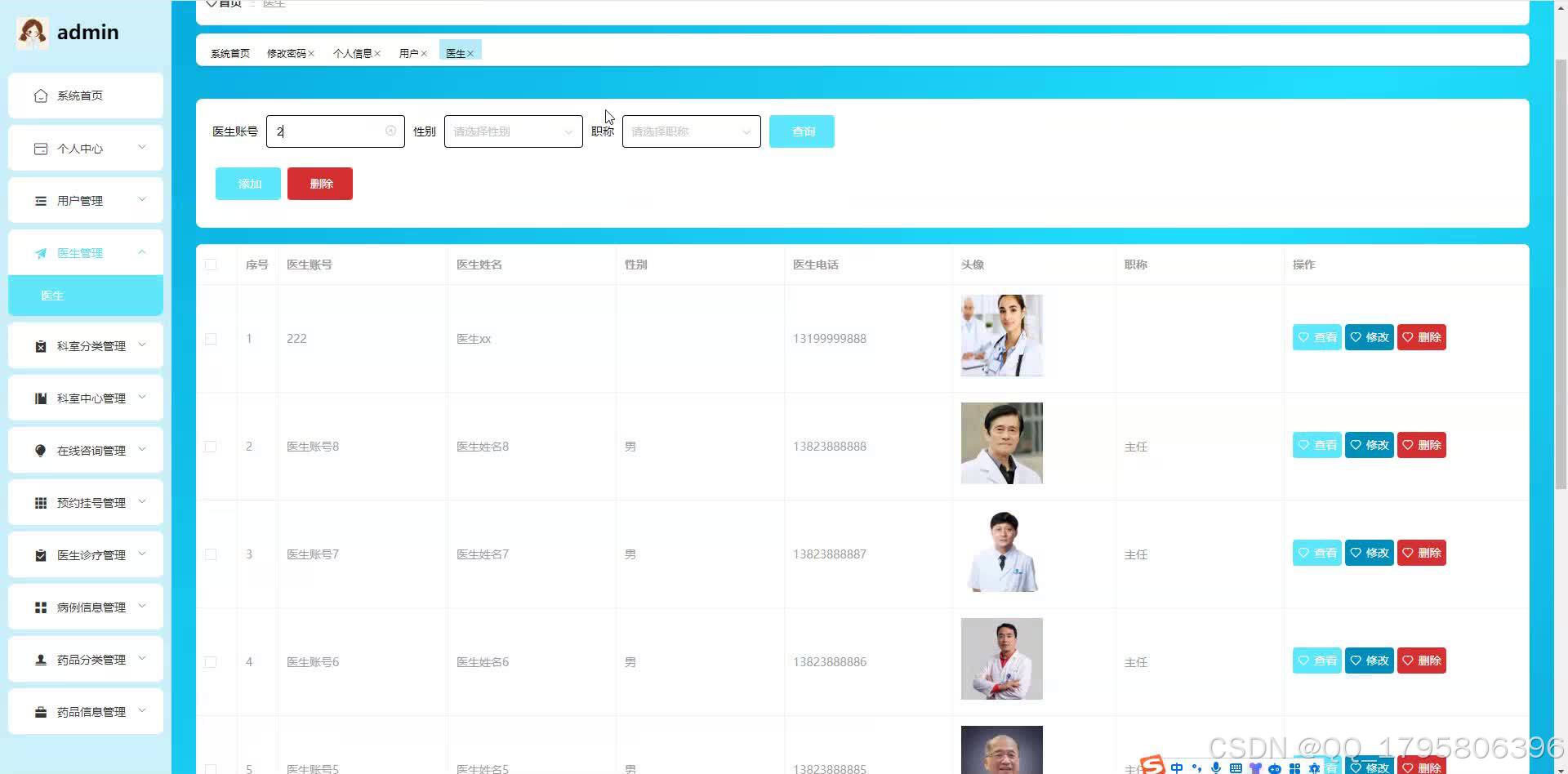Select all rows via the header checkbox

211,265
